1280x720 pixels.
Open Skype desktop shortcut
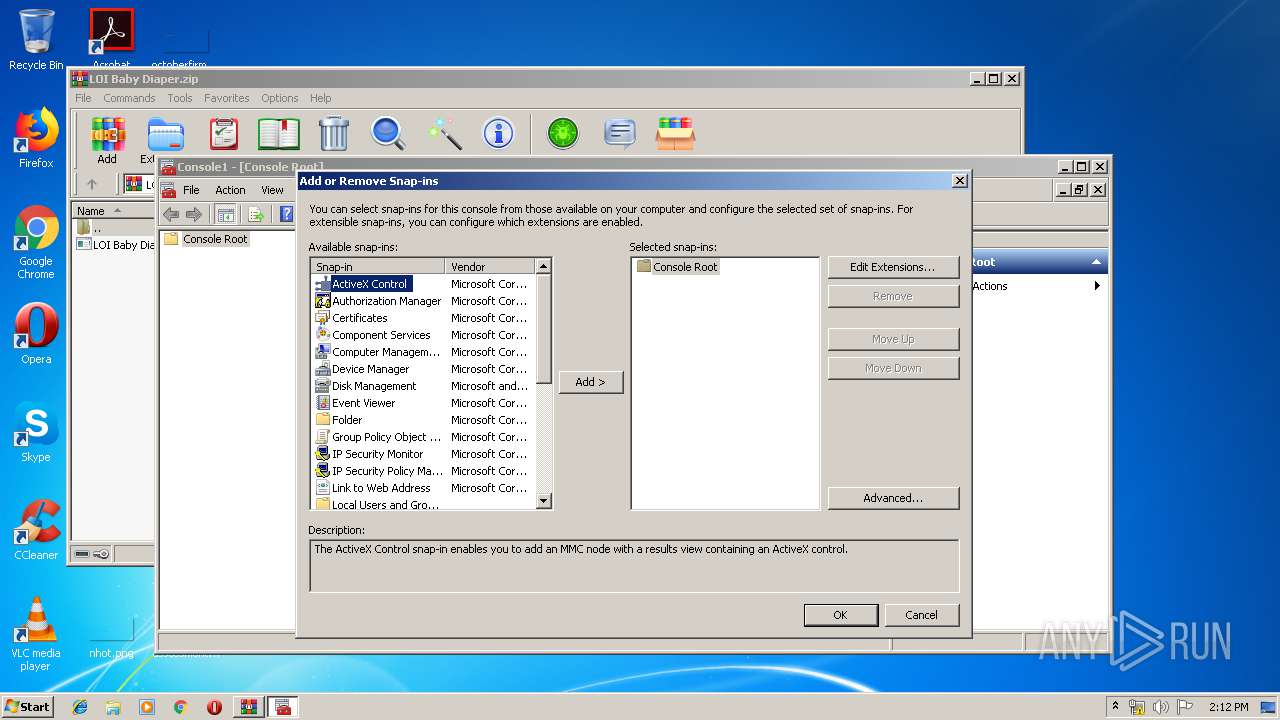36,432
